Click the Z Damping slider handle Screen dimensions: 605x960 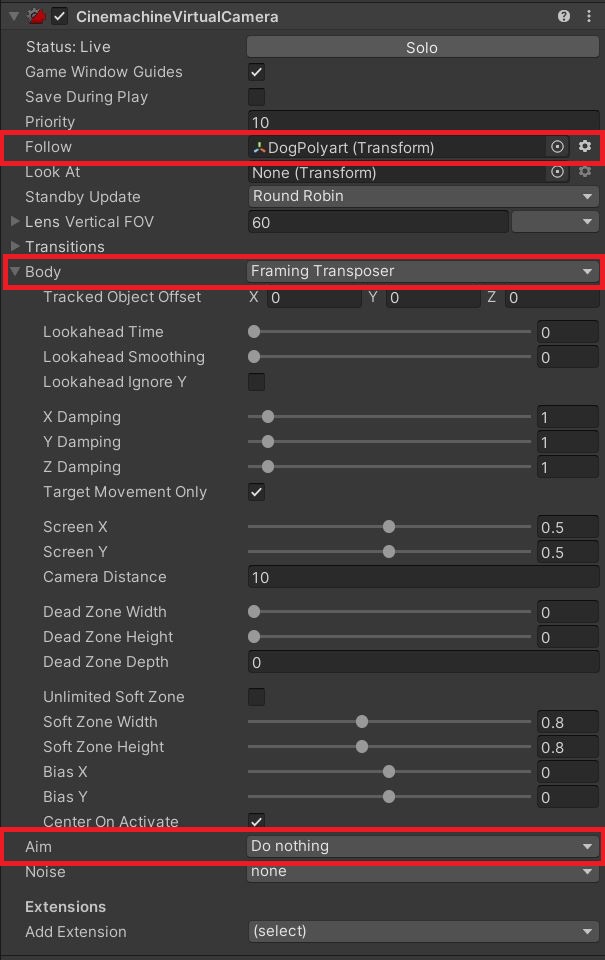click(268, 467)
